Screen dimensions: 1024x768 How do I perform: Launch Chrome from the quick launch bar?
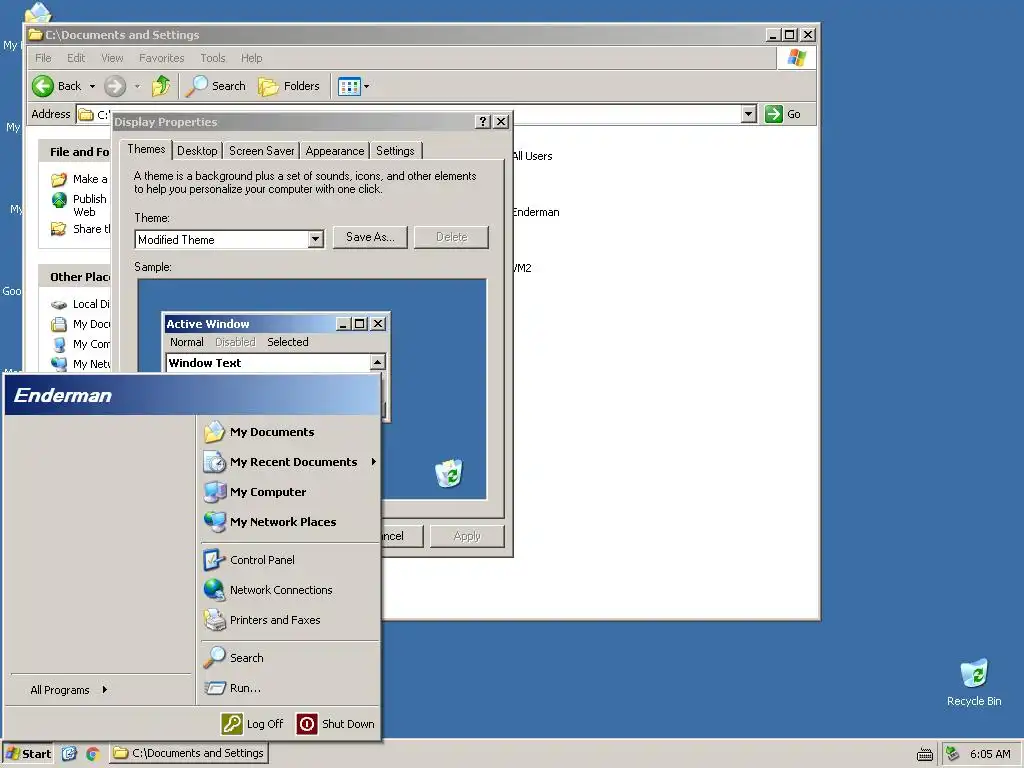93,754
